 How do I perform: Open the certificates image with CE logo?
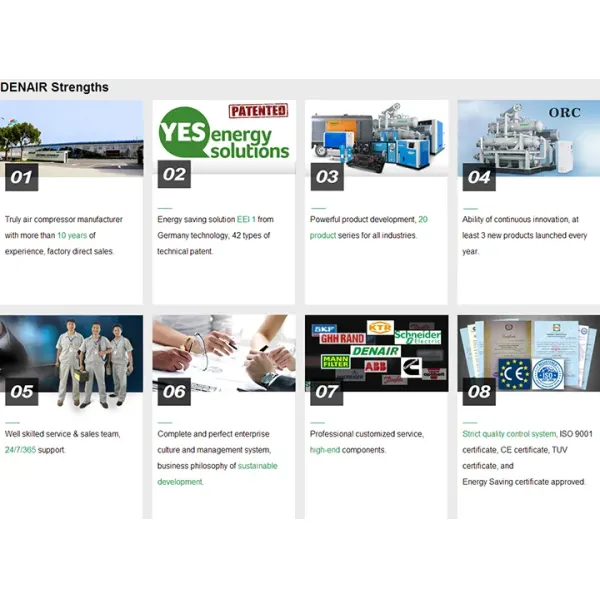point(528,350)
